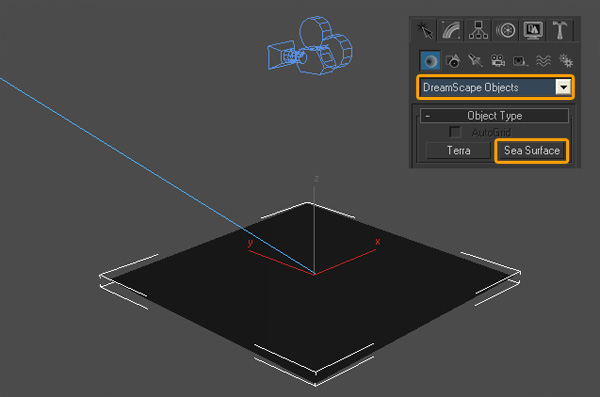Image resolution: width=600 pixels, height=397 pixels.
Task: Select the Geometry category icon
Action: (430, 61)
